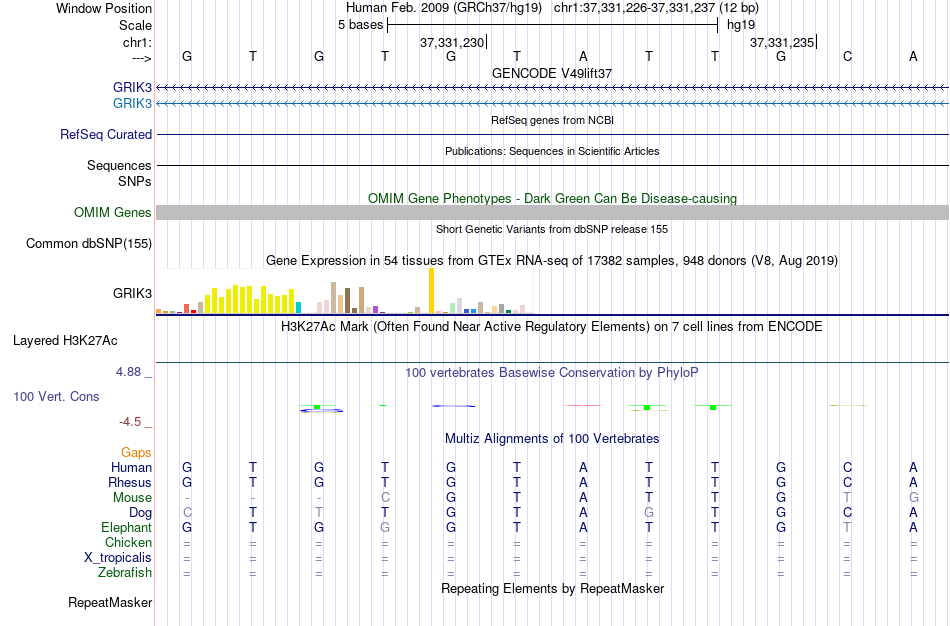Click the OMIM Genes track label
The height and width of the screenshot is (626, 950).
113,213
